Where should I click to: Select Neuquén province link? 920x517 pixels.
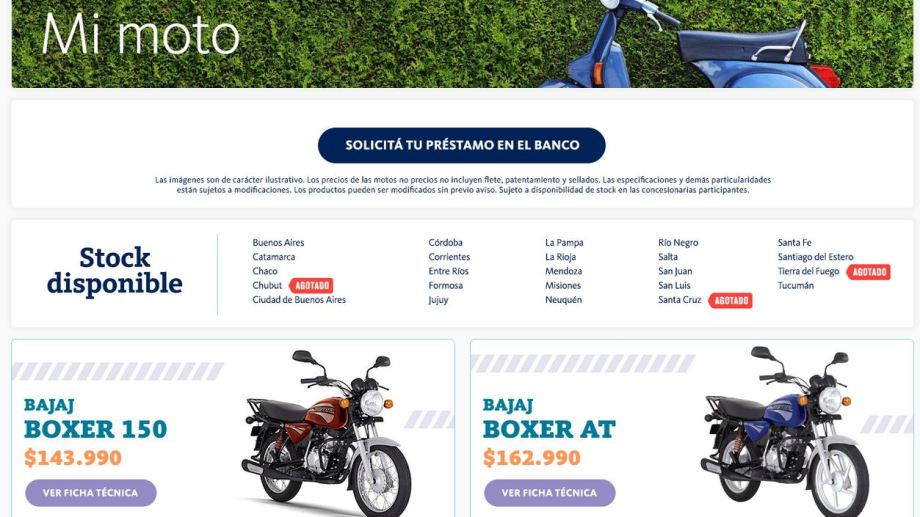(563, 299)
